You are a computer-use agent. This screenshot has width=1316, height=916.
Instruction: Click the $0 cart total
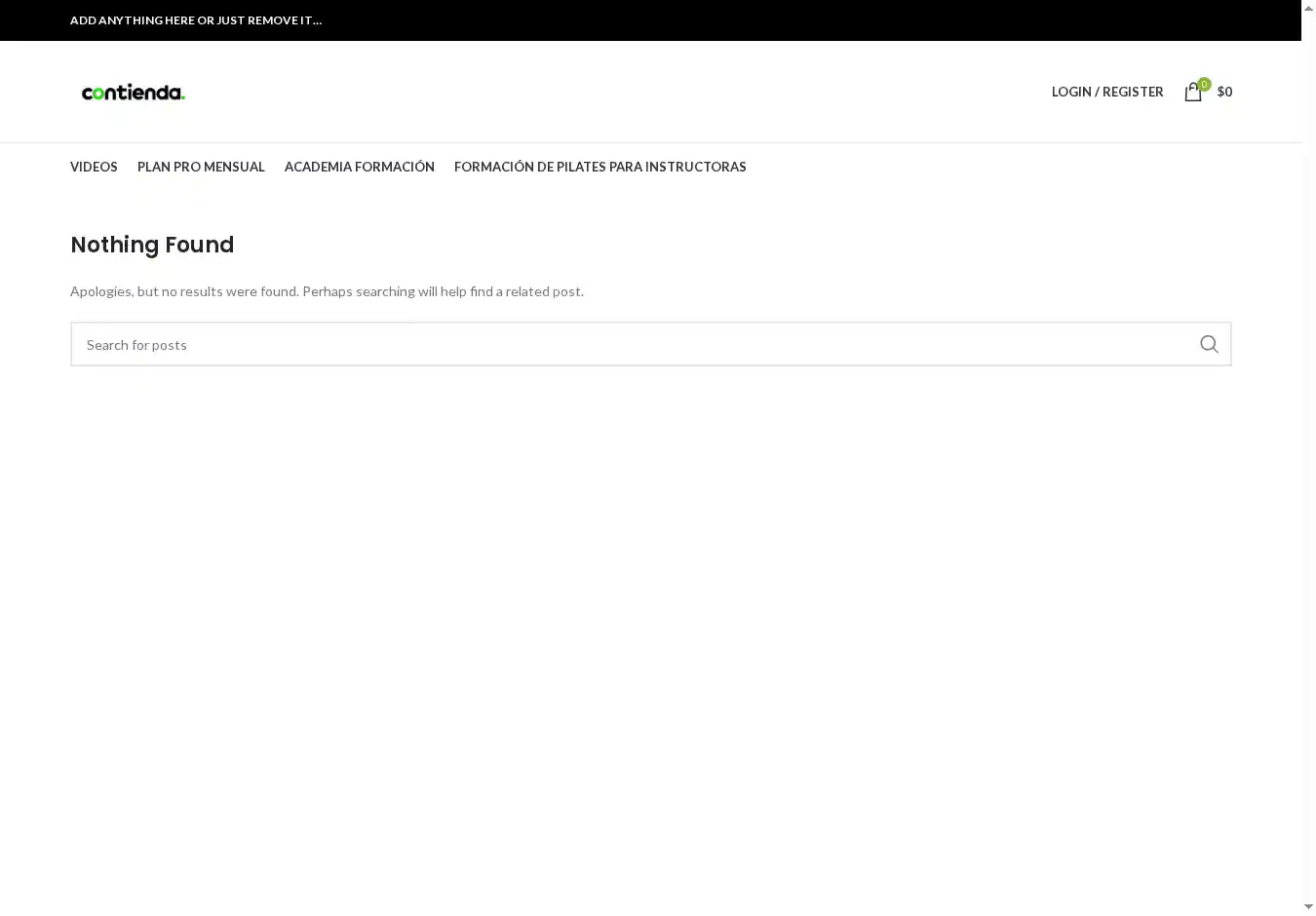click(1224, 92)
